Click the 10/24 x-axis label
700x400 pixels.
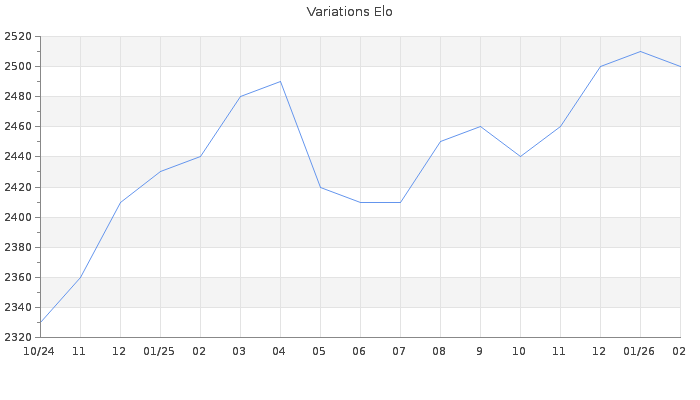coord(38,351)
